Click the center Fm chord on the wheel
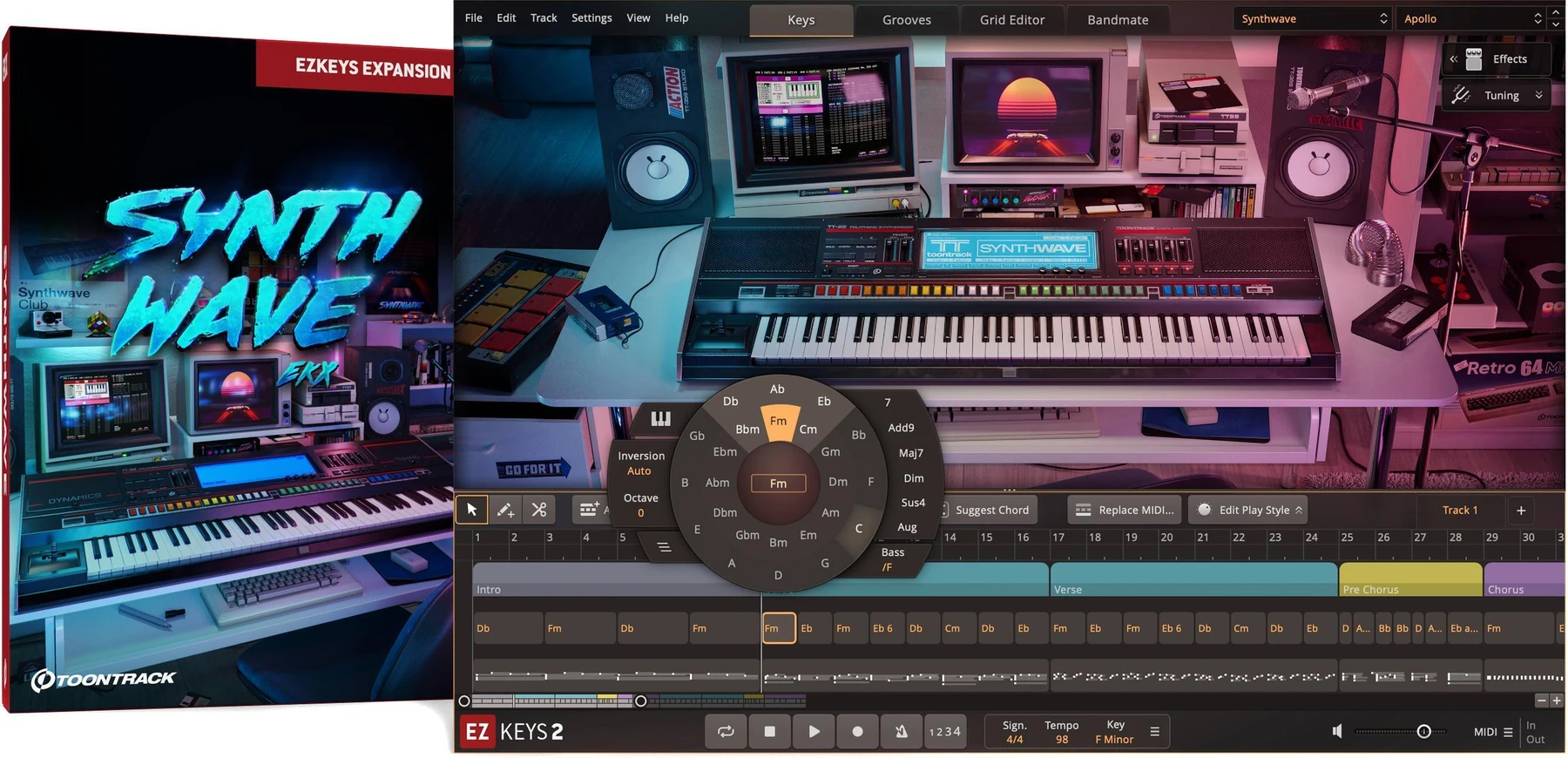 click(778, 484)
